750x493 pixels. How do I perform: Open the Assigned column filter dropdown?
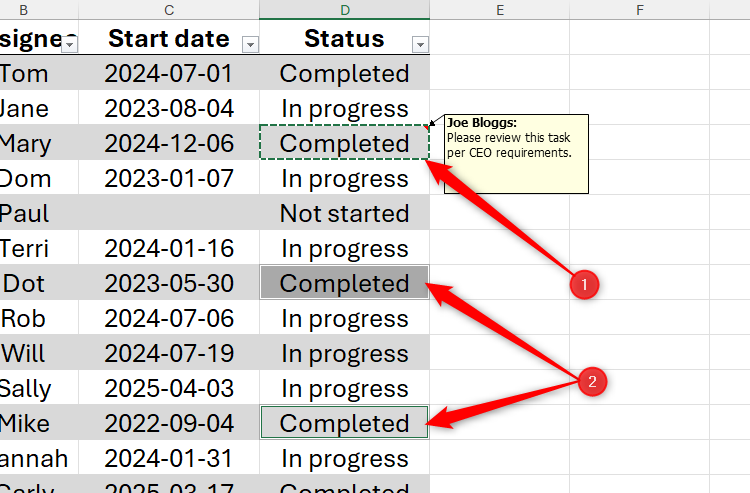(69, 44)
